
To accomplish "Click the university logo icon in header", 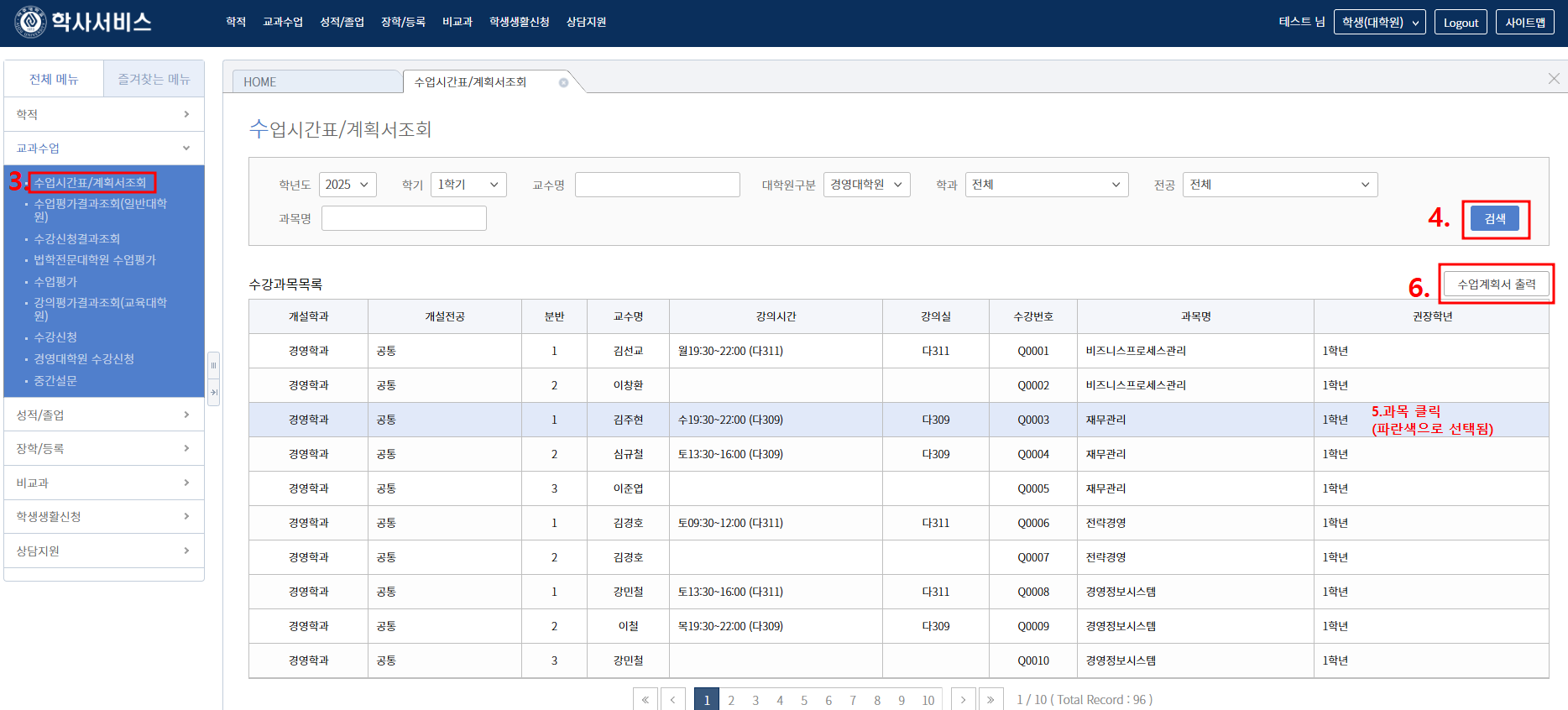I will tap(31, 22).
